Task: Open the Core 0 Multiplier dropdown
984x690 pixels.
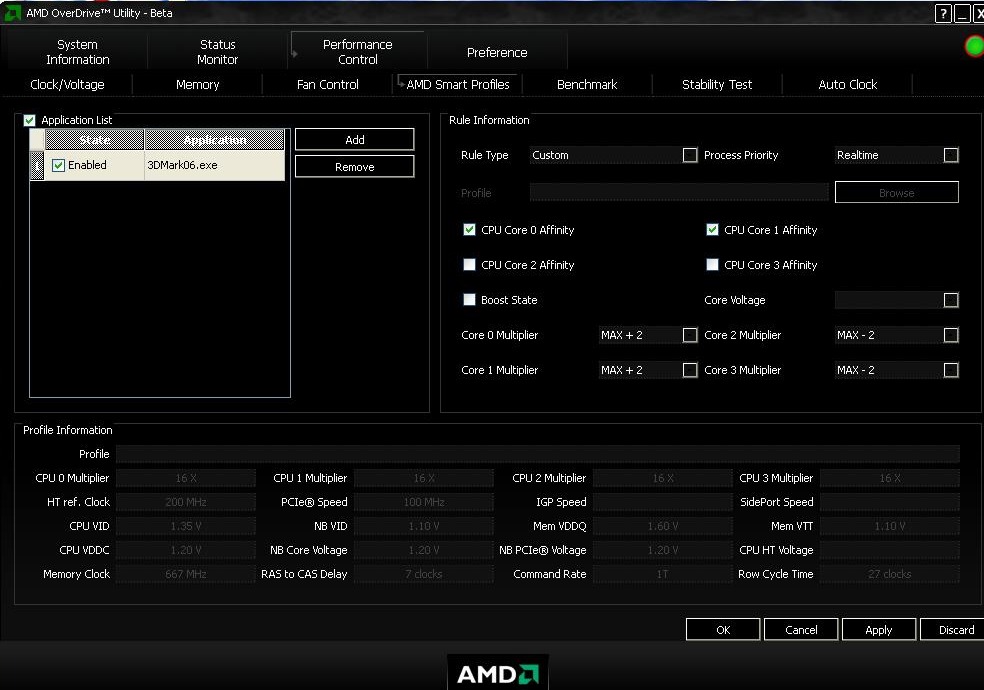Action: coord(690,335)
